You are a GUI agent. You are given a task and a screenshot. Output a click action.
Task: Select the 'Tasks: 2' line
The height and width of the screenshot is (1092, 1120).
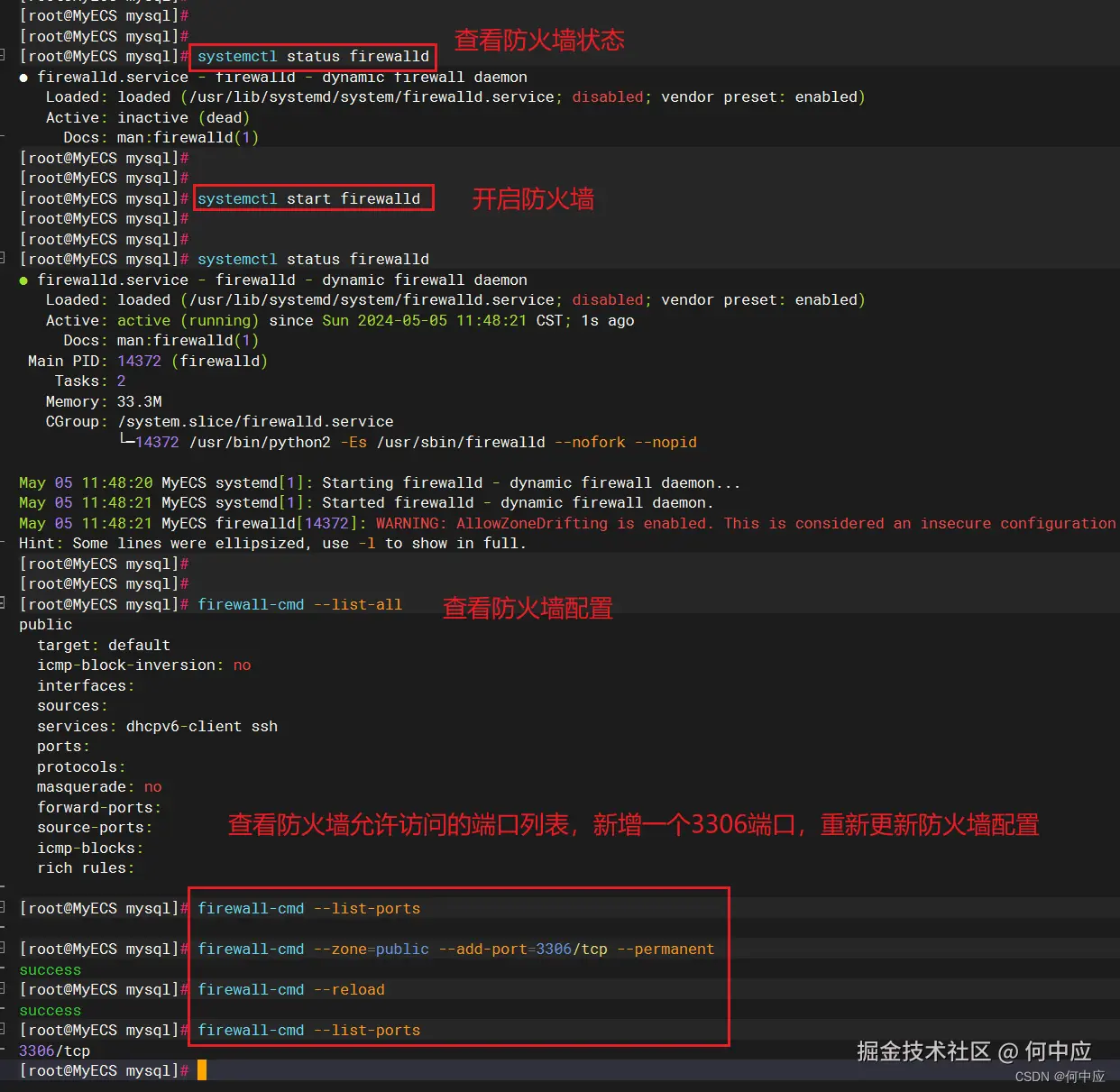[x=90, y=381]
